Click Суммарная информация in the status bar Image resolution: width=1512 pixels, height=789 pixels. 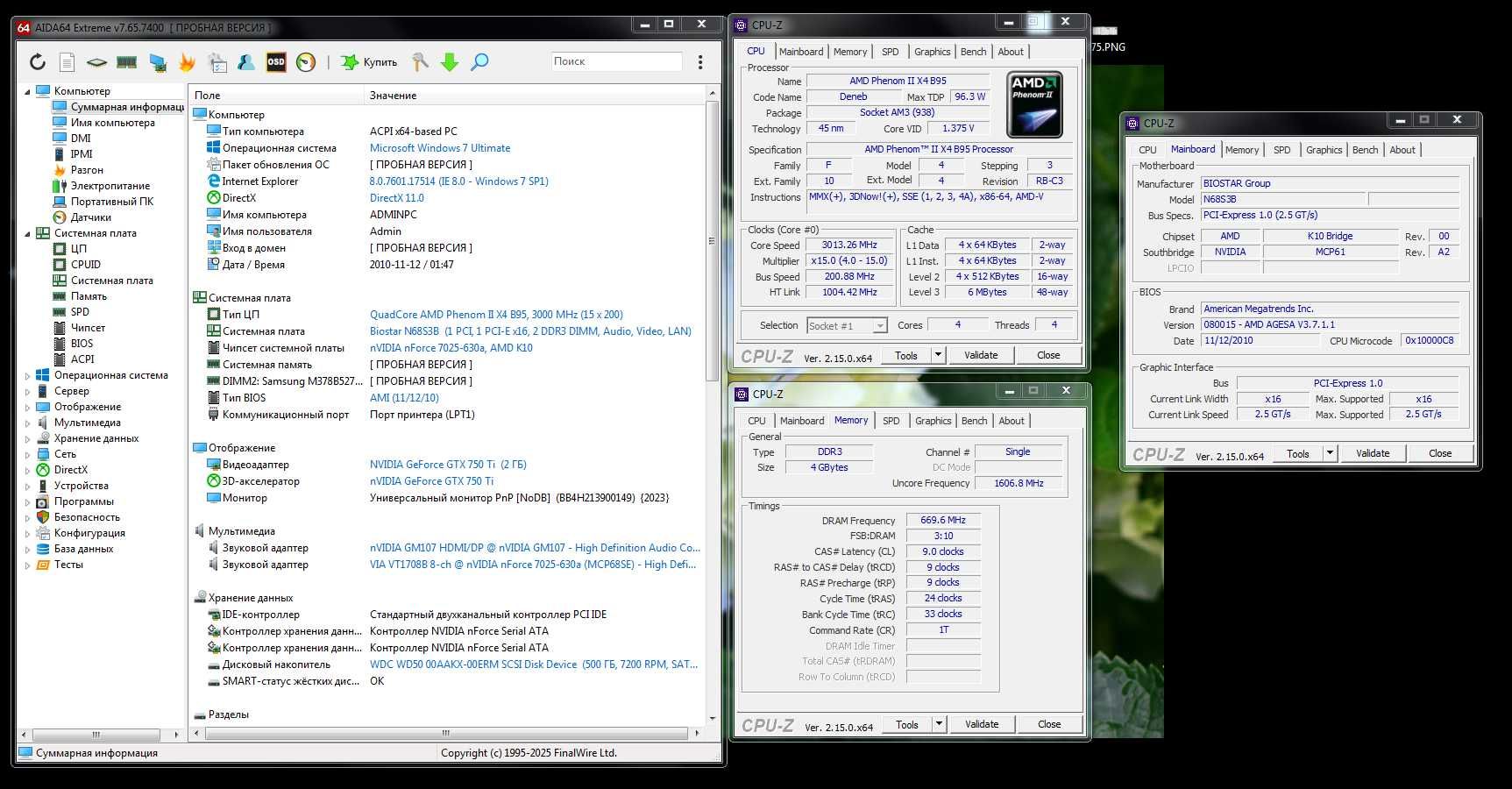tap(96, 753)
